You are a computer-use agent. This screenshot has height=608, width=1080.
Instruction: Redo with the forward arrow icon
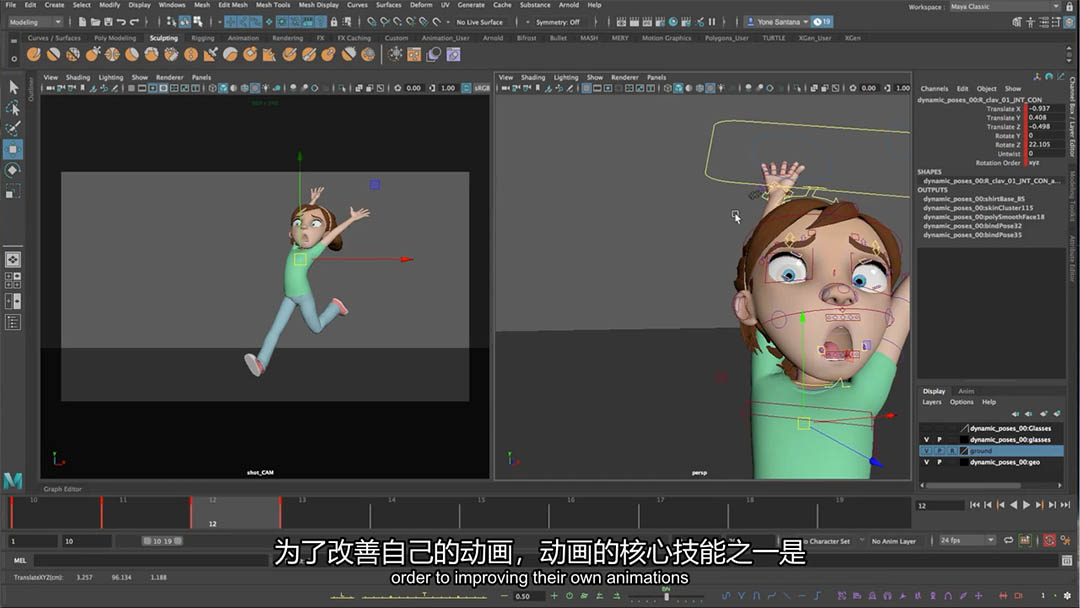(x=134, y=22)
